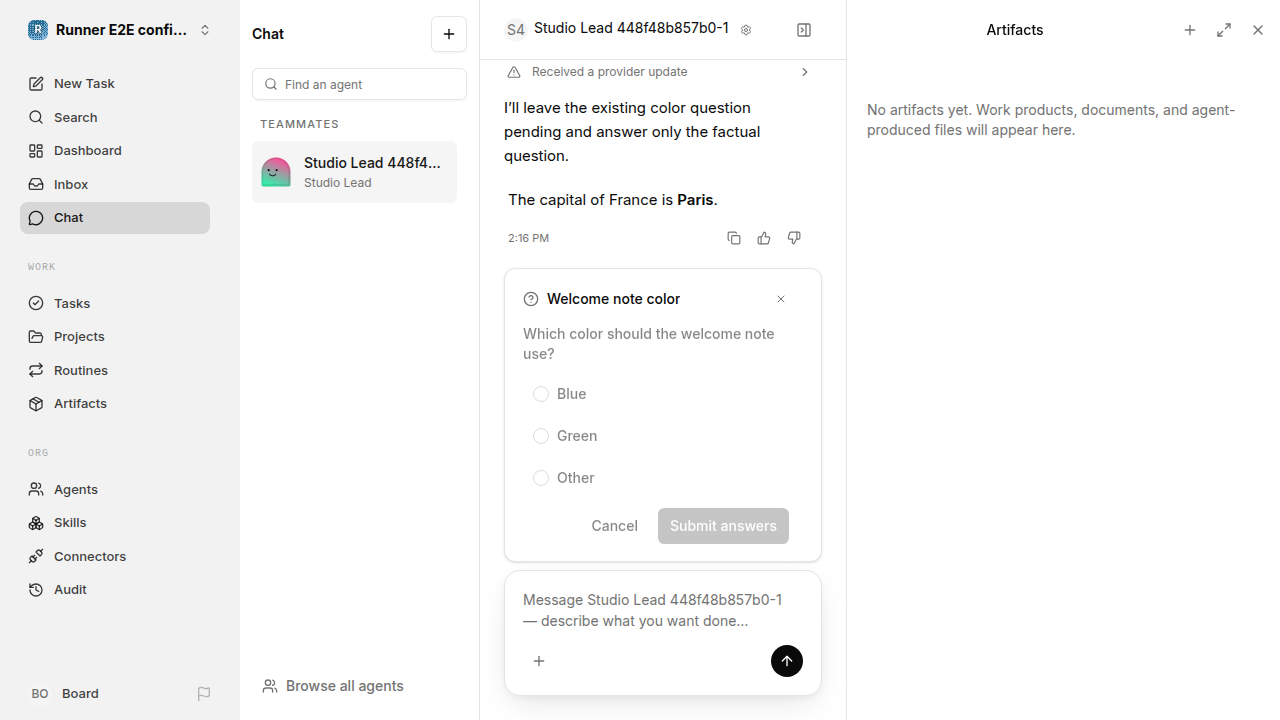
Task: Open the Inbox page
Action: click(x=115, y=184)
